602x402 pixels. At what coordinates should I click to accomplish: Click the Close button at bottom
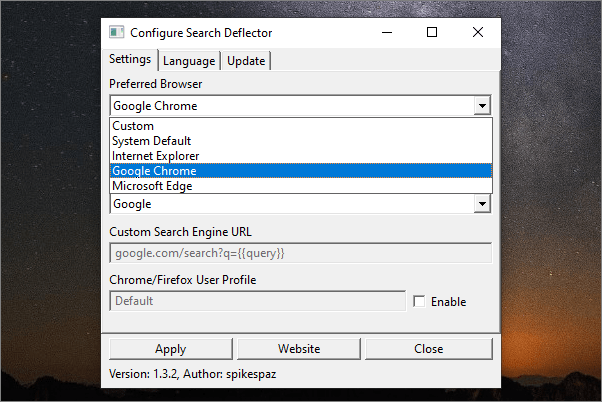(428, 349)
